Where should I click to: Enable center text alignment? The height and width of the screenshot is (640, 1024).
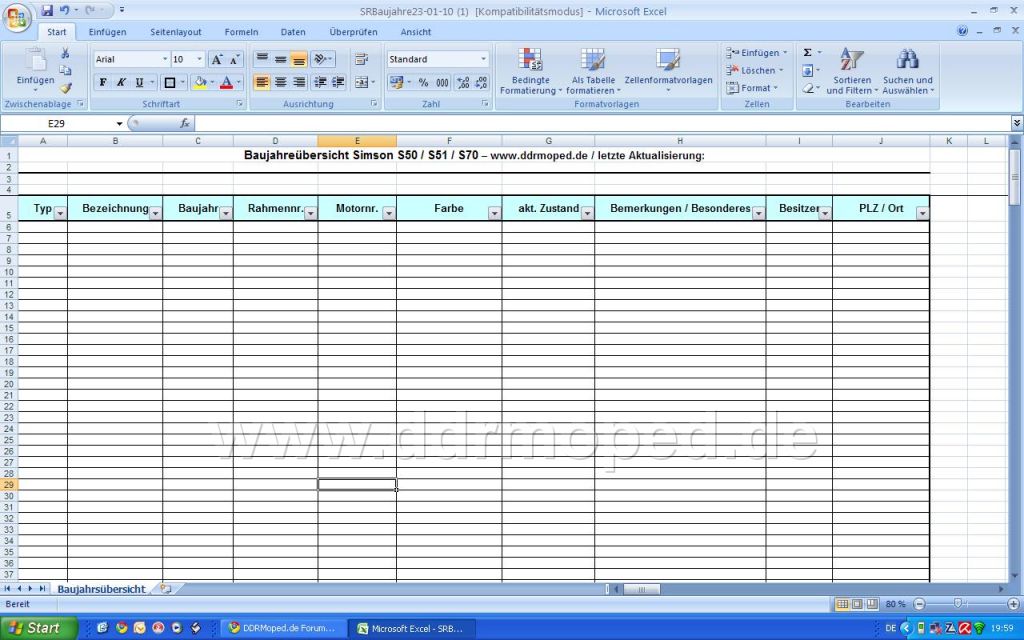280,83
